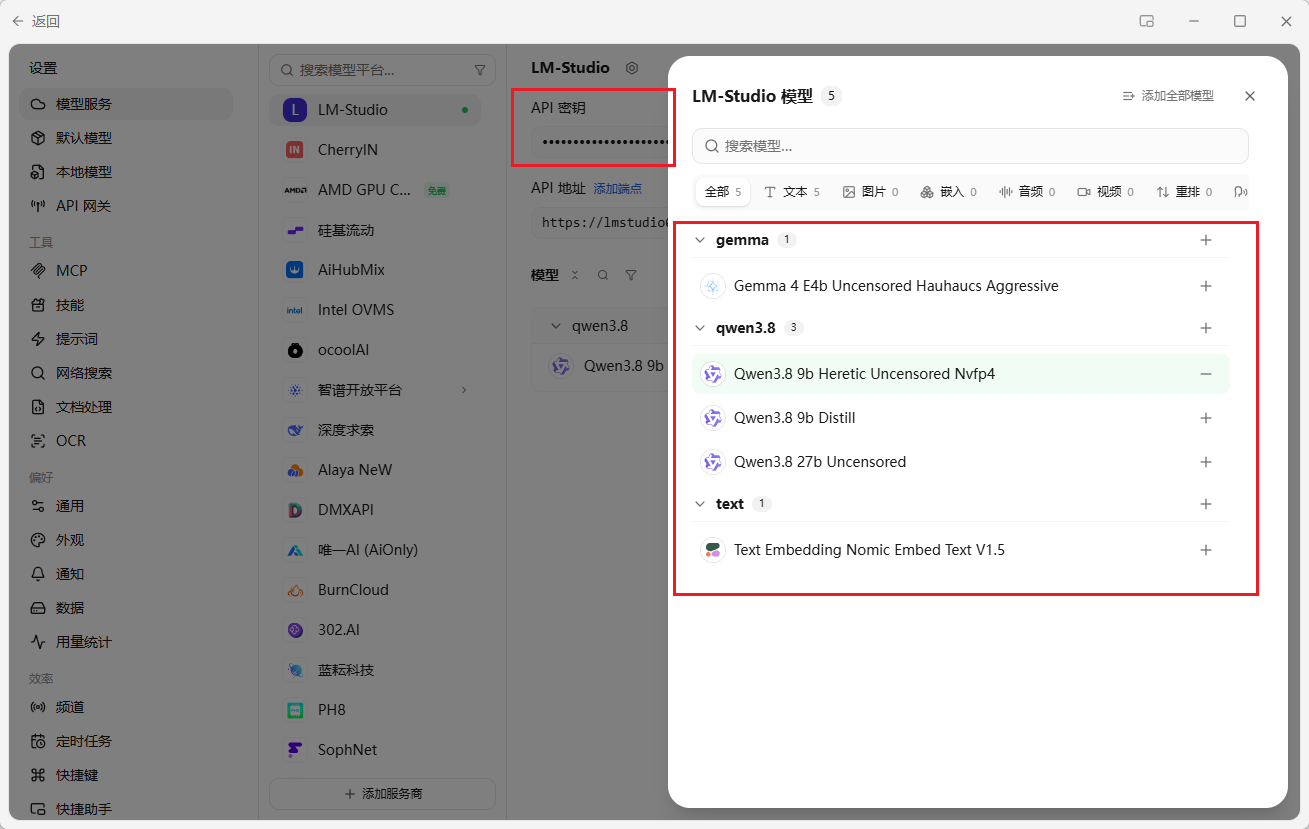Add the Gemma 4 E4b Uncensored model
The width and height of the screenshot is (1309, 829).
click(1206, 286)
